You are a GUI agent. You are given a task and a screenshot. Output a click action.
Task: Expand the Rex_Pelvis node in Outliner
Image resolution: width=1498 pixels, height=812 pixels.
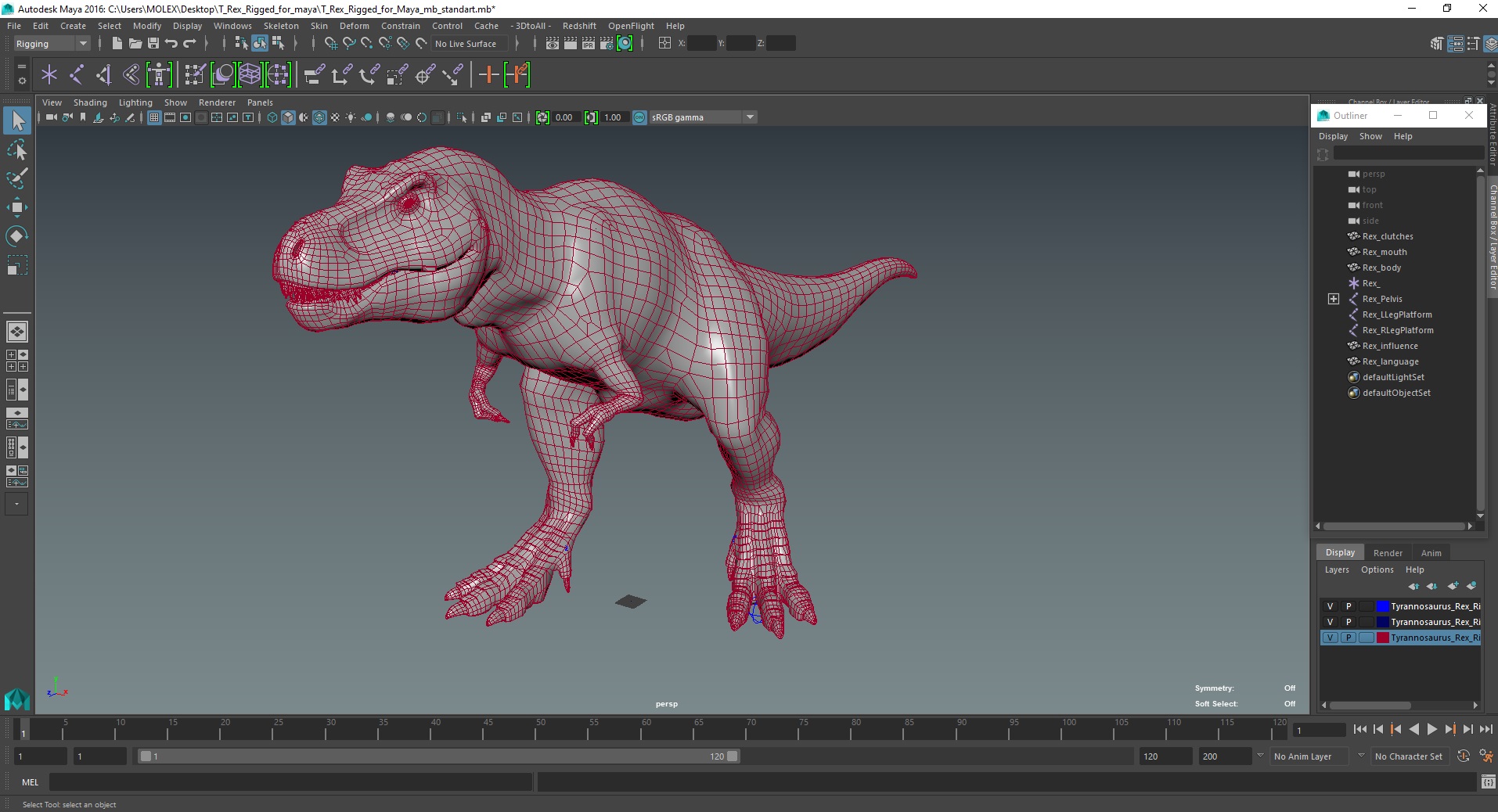click(x=1334, y=299)
